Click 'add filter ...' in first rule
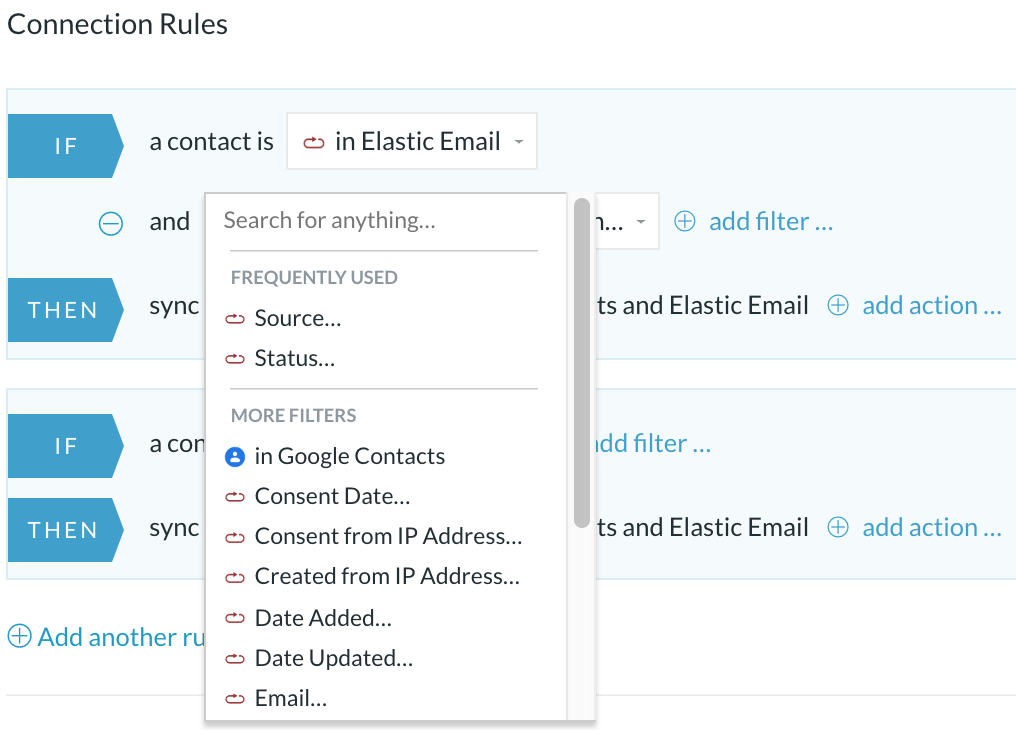1016x730 pixels. click(x=771, y=222)
